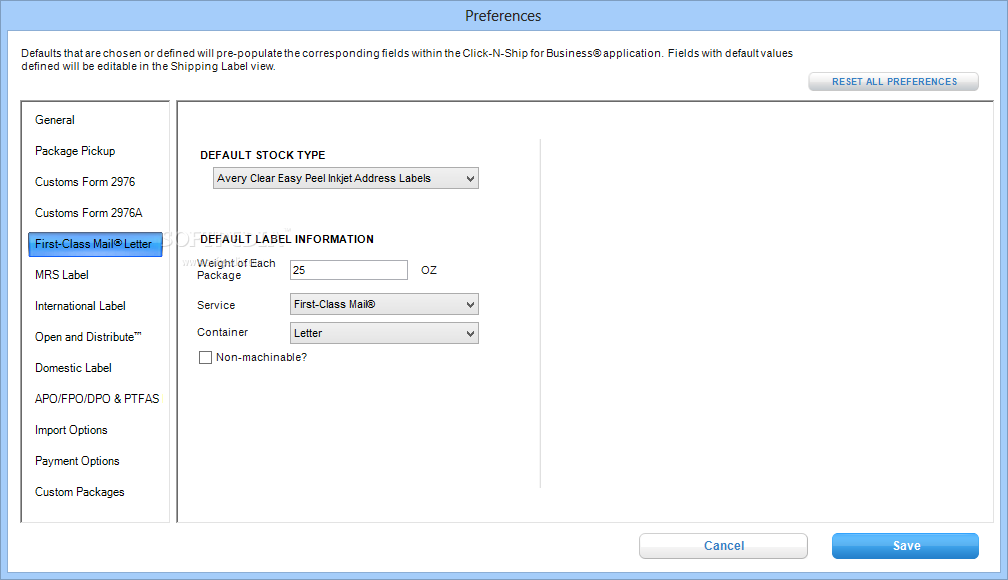Expand the Container dropdown

click(x=384, y=333)
